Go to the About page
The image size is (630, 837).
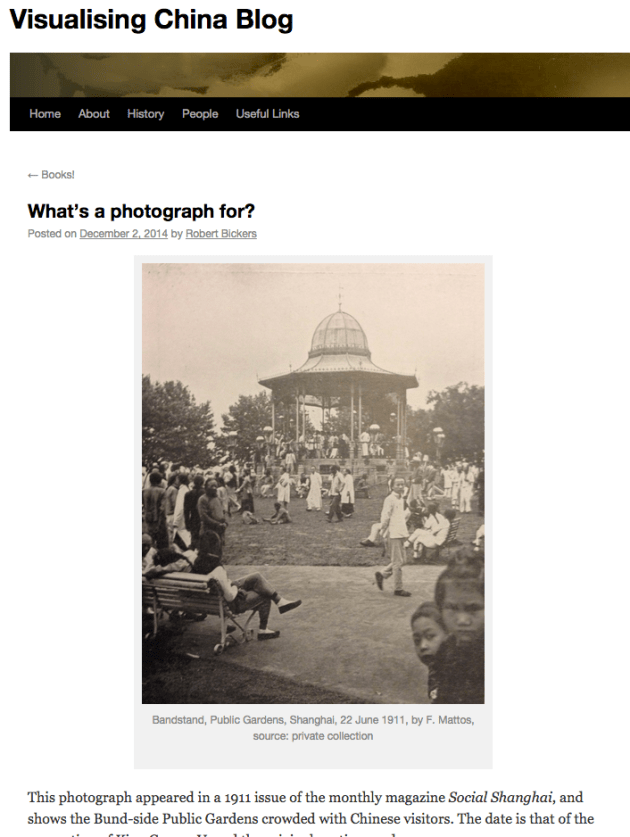(94, 114)
